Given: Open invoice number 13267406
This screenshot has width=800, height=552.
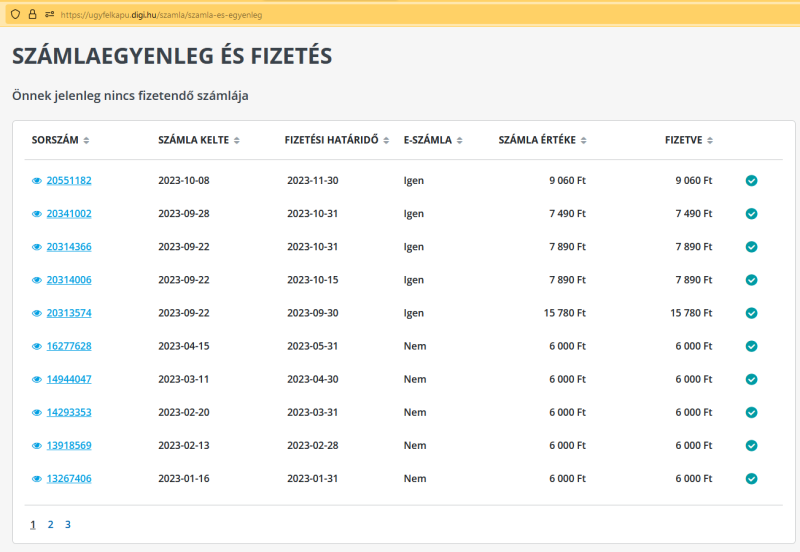Looking at the screenshot, I should [69, 479].
